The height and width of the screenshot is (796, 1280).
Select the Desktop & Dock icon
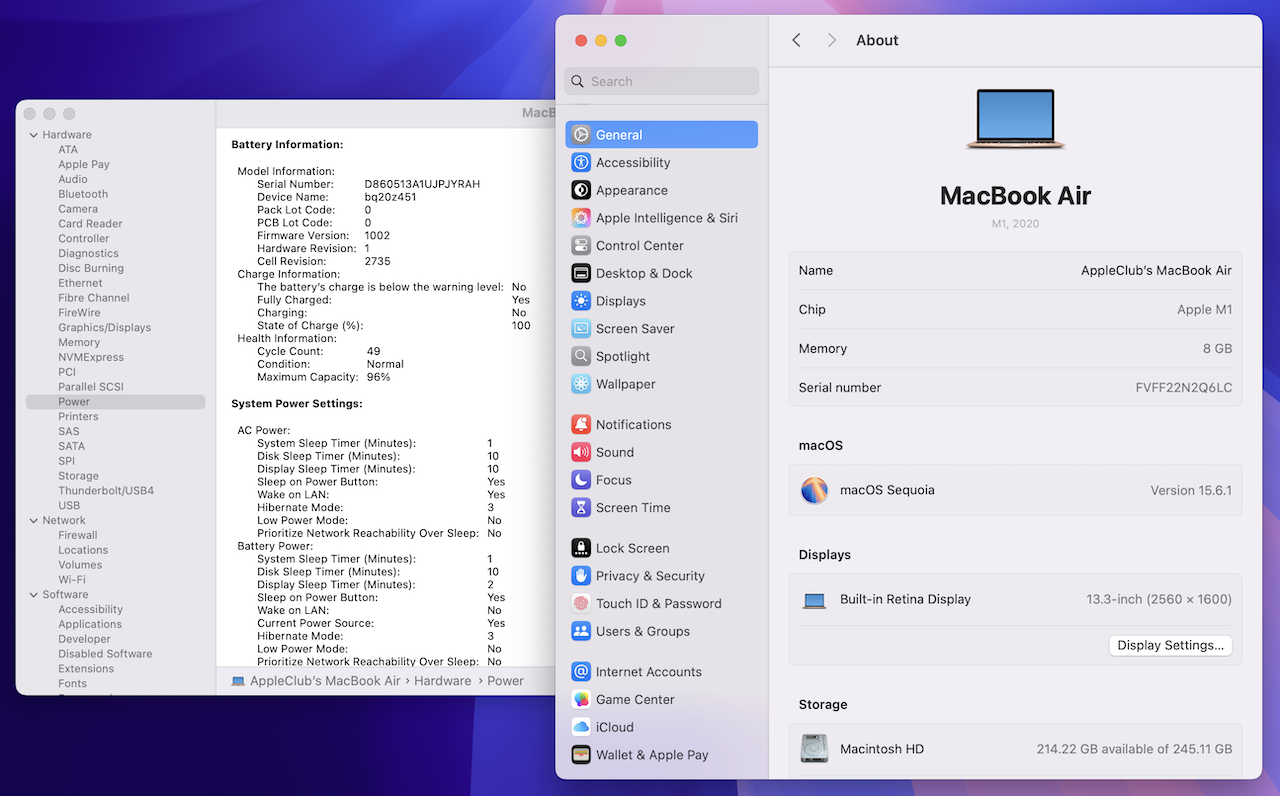(581, 273)
